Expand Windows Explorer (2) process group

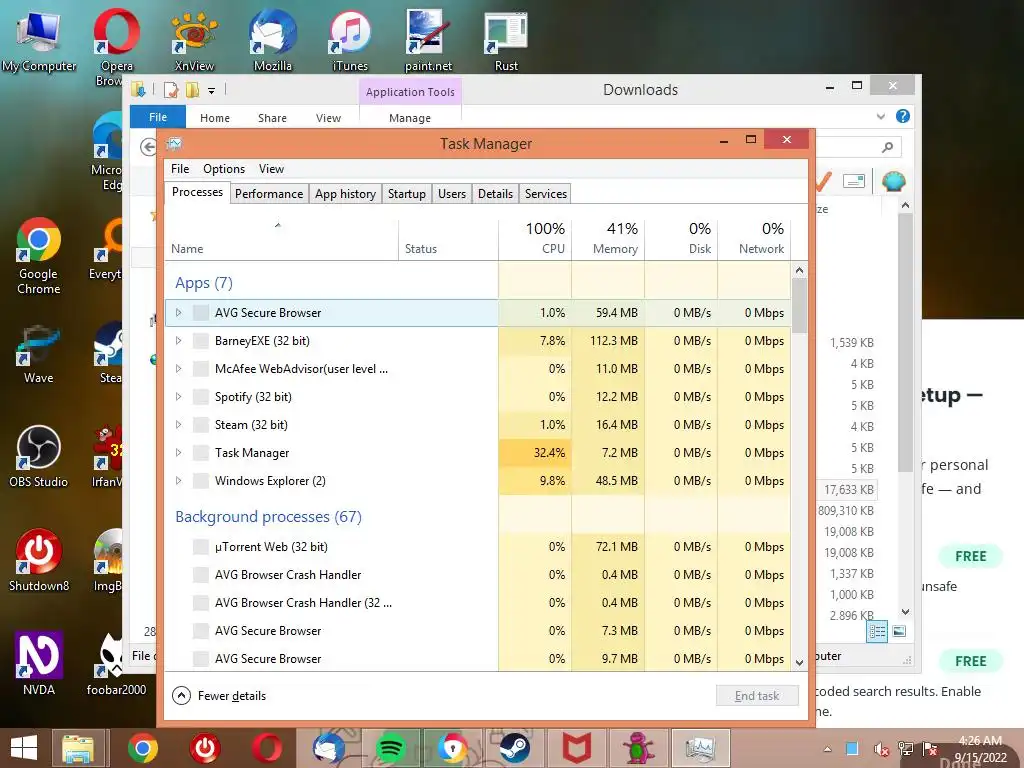point(178,481)
